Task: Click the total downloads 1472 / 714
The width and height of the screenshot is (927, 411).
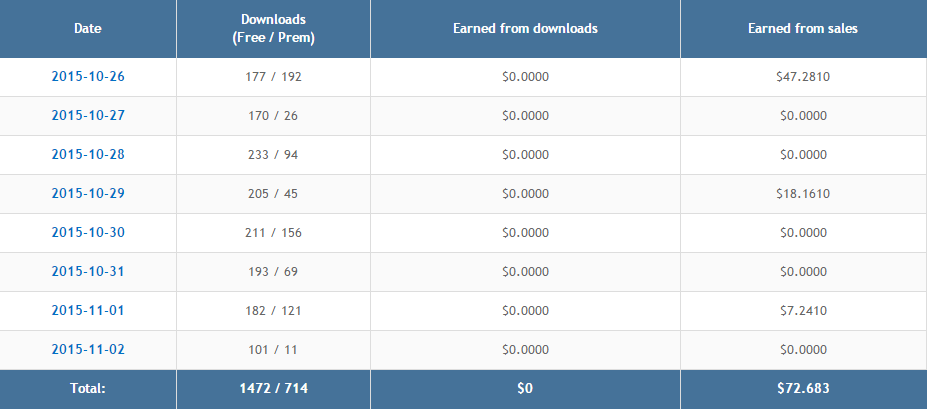Action: click(x=273, y=388)
